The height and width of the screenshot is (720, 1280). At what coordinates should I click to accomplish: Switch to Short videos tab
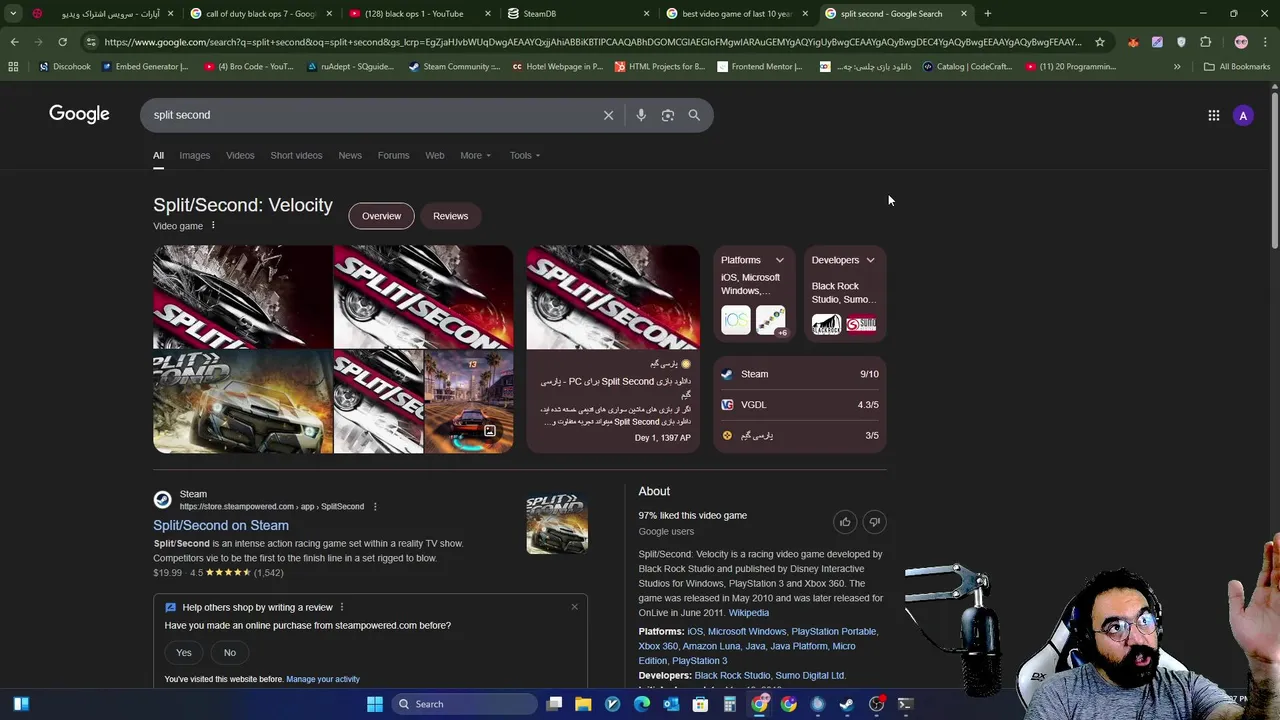296,155
